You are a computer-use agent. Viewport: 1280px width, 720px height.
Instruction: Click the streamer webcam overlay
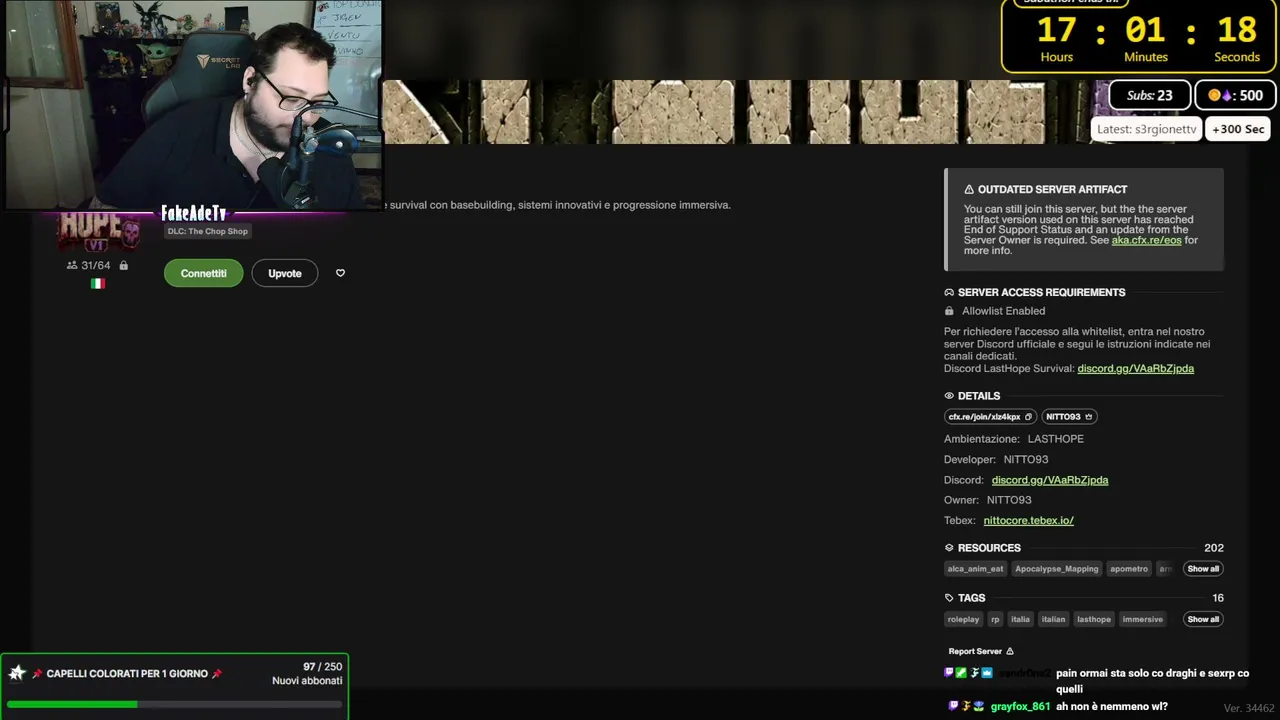192,105
